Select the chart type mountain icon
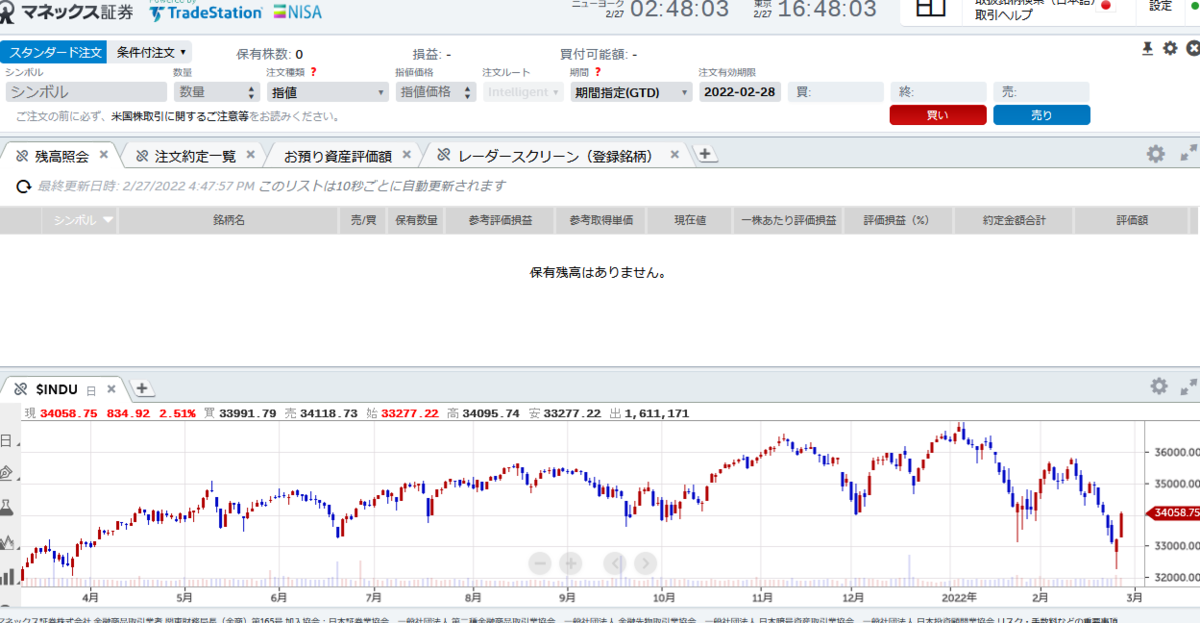 pyautogui.click(x=7, y=541)
